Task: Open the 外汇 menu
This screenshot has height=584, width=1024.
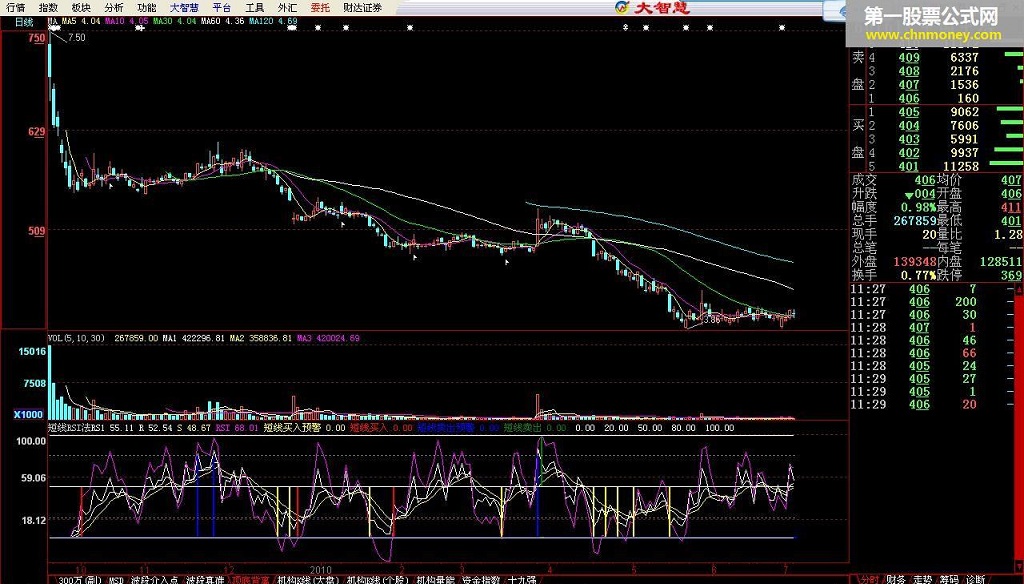Action: point(287,7)
